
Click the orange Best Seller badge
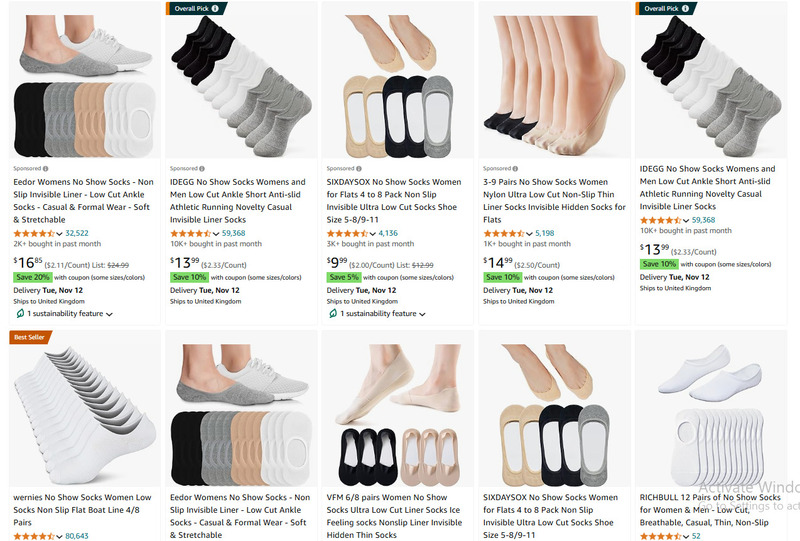coord(30,337)
